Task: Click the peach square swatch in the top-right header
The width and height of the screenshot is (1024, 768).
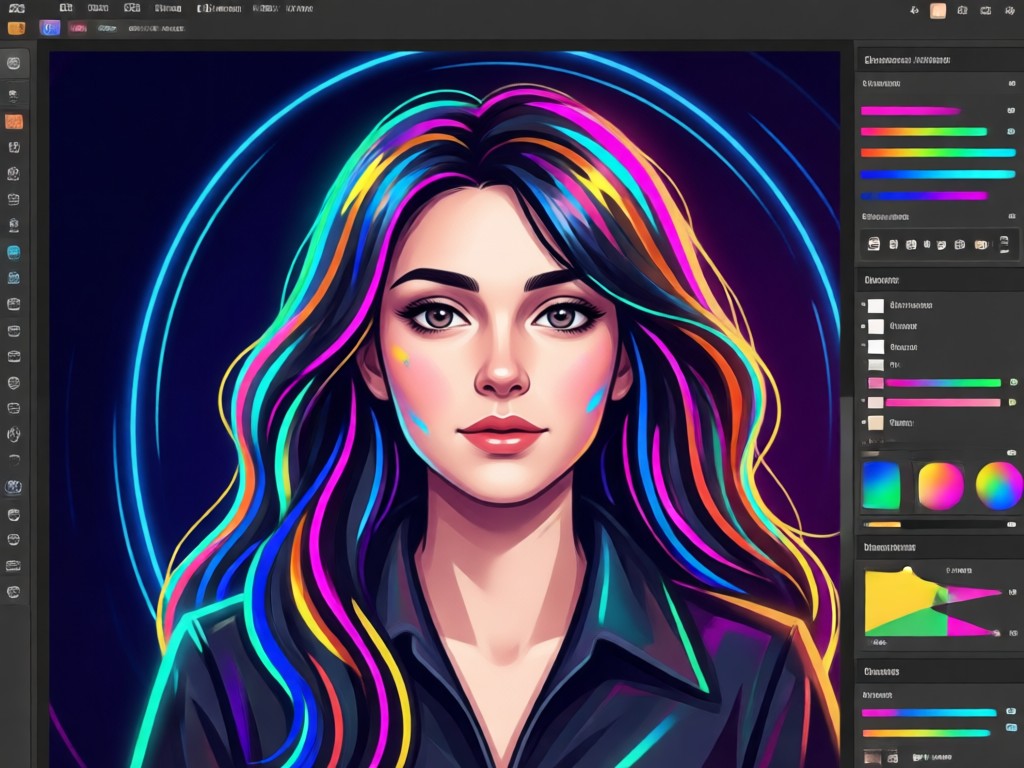Action: click(938, 10)
